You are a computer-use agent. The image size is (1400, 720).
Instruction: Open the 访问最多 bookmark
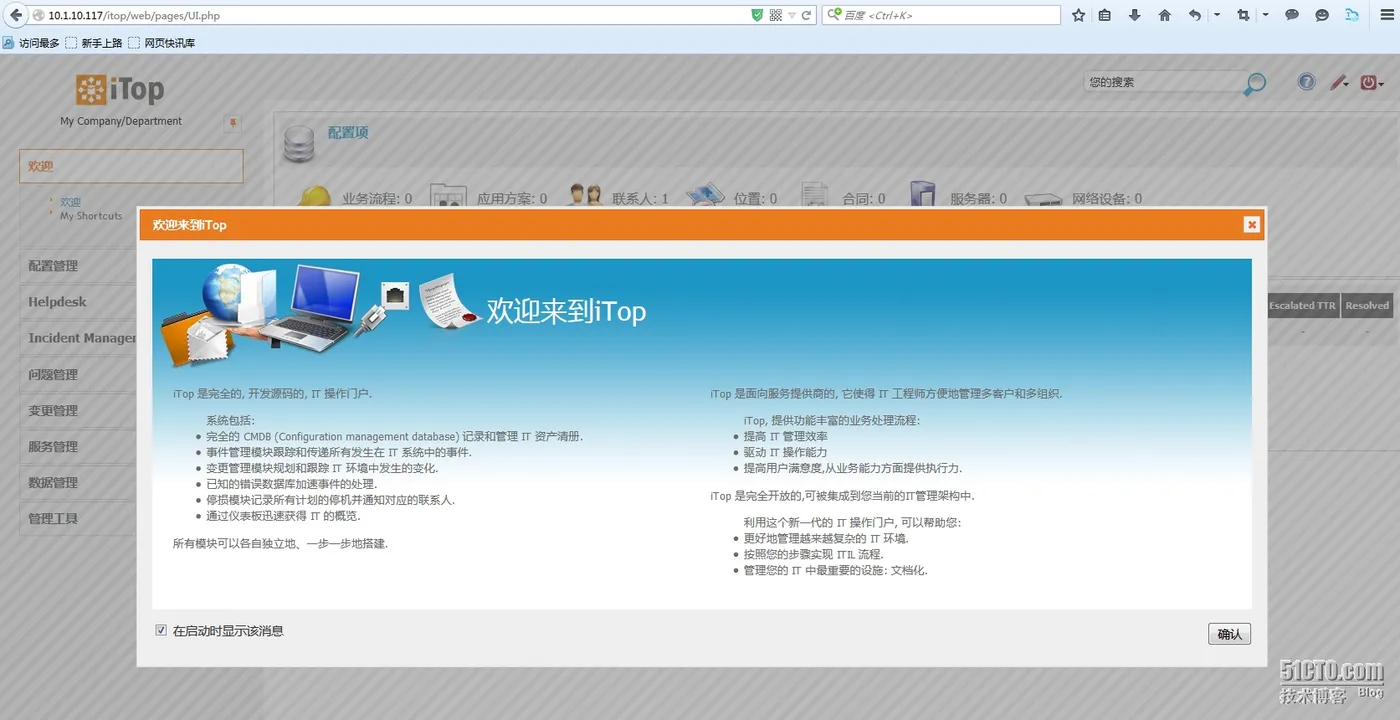point(31,43)
